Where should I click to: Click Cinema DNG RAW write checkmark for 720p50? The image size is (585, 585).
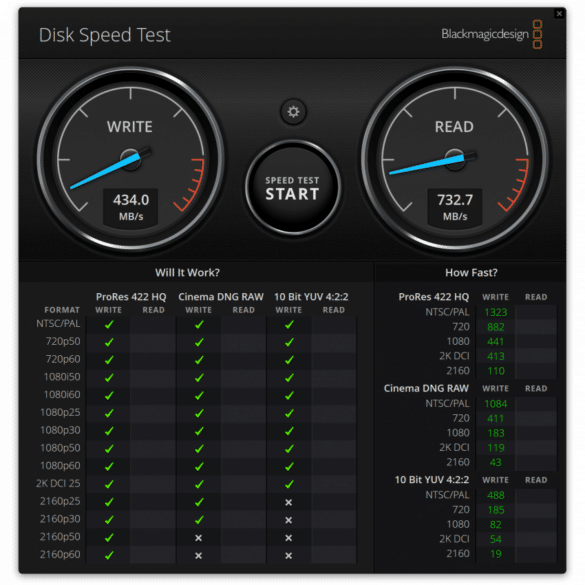pyautogui.click(x=199, y=342)
